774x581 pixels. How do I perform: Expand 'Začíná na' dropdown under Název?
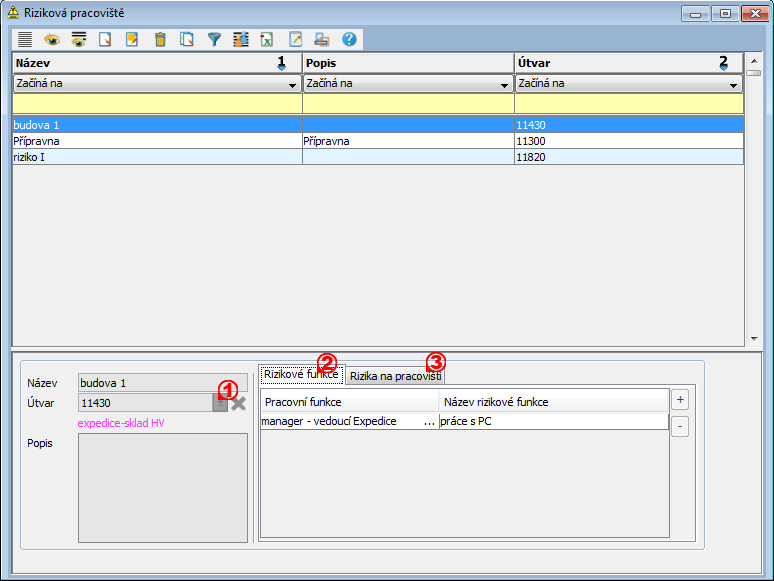click(x=292, y=85)
